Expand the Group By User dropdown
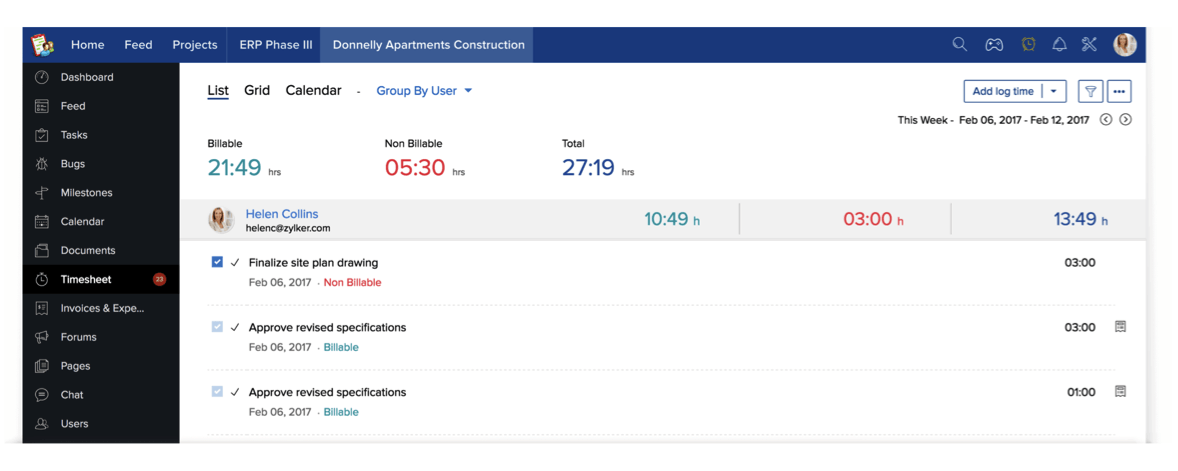 pyautogui.click(x=424, y=90)
